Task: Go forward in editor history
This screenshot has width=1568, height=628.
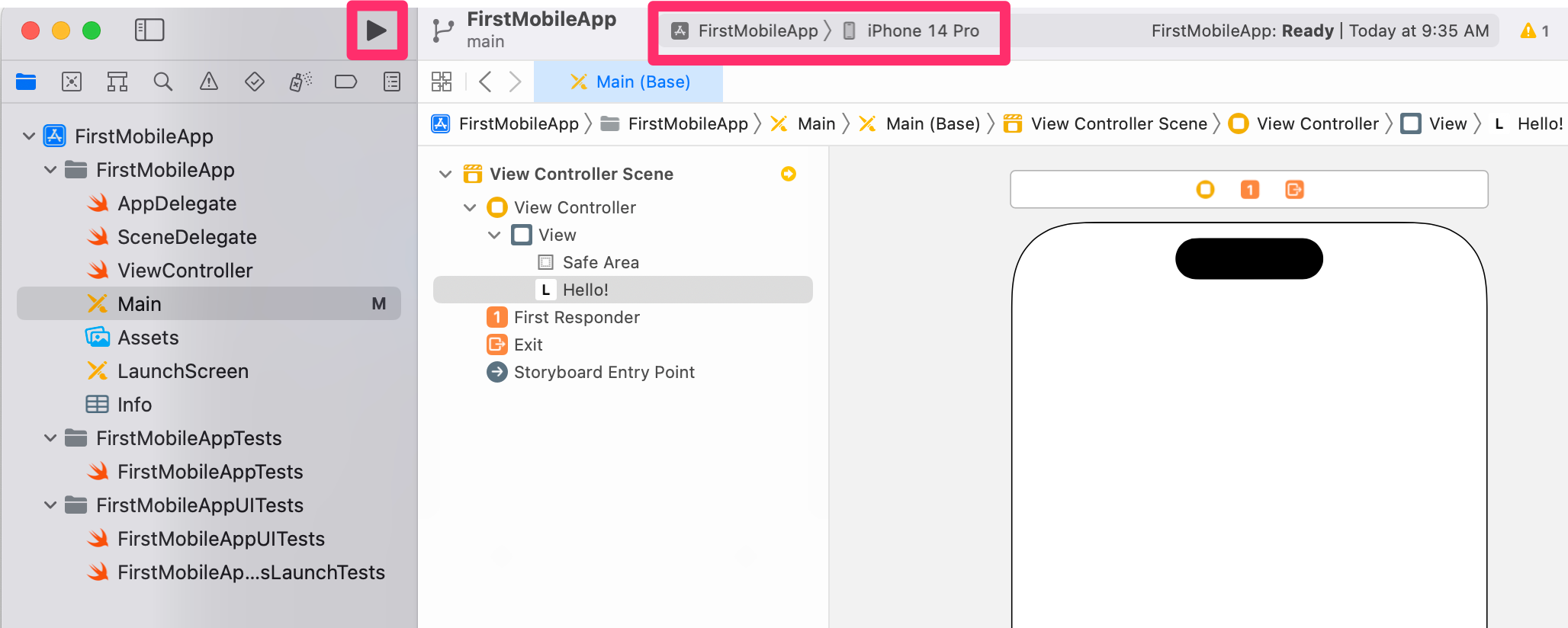Action: pos(516,82)
